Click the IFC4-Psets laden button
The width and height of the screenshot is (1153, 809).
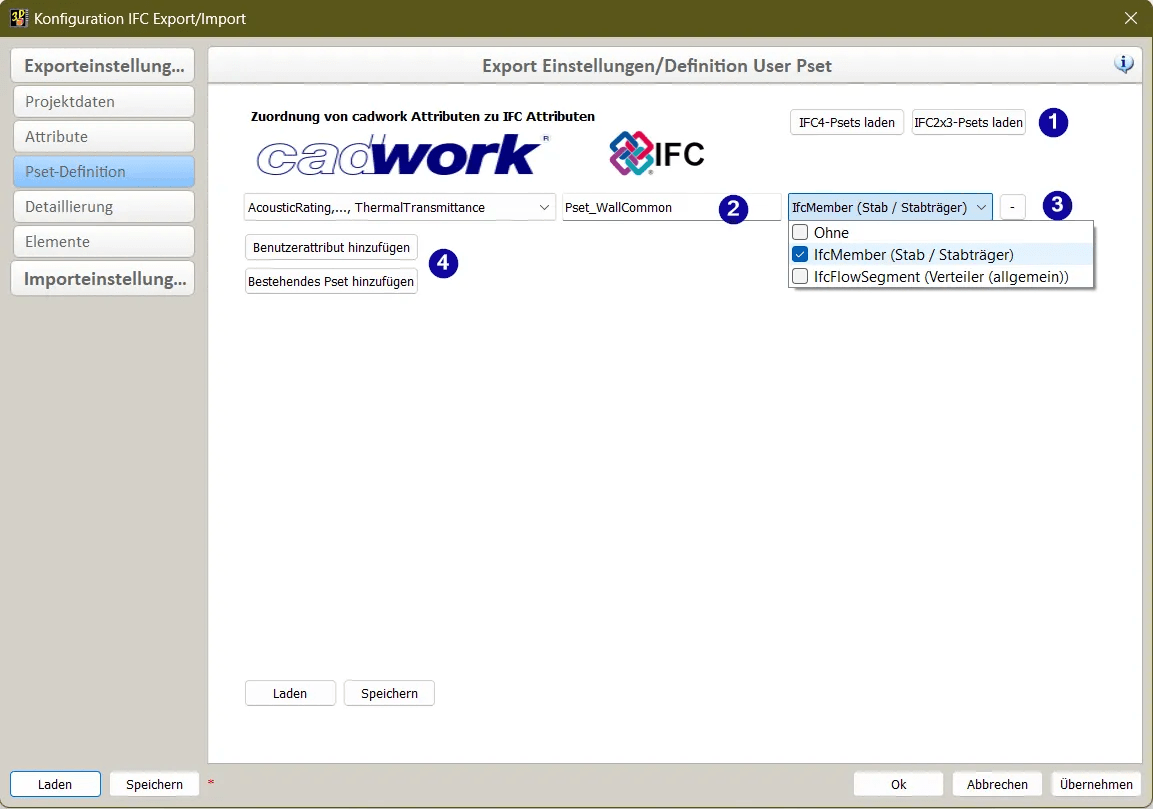click(846, 122)
